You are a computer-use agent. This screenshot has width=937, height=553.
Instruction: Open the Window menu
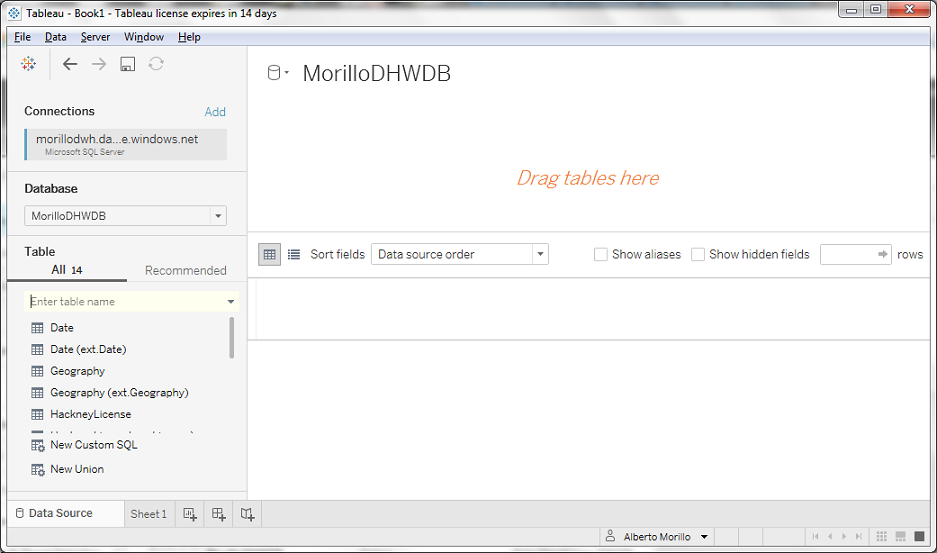(144, 37)
